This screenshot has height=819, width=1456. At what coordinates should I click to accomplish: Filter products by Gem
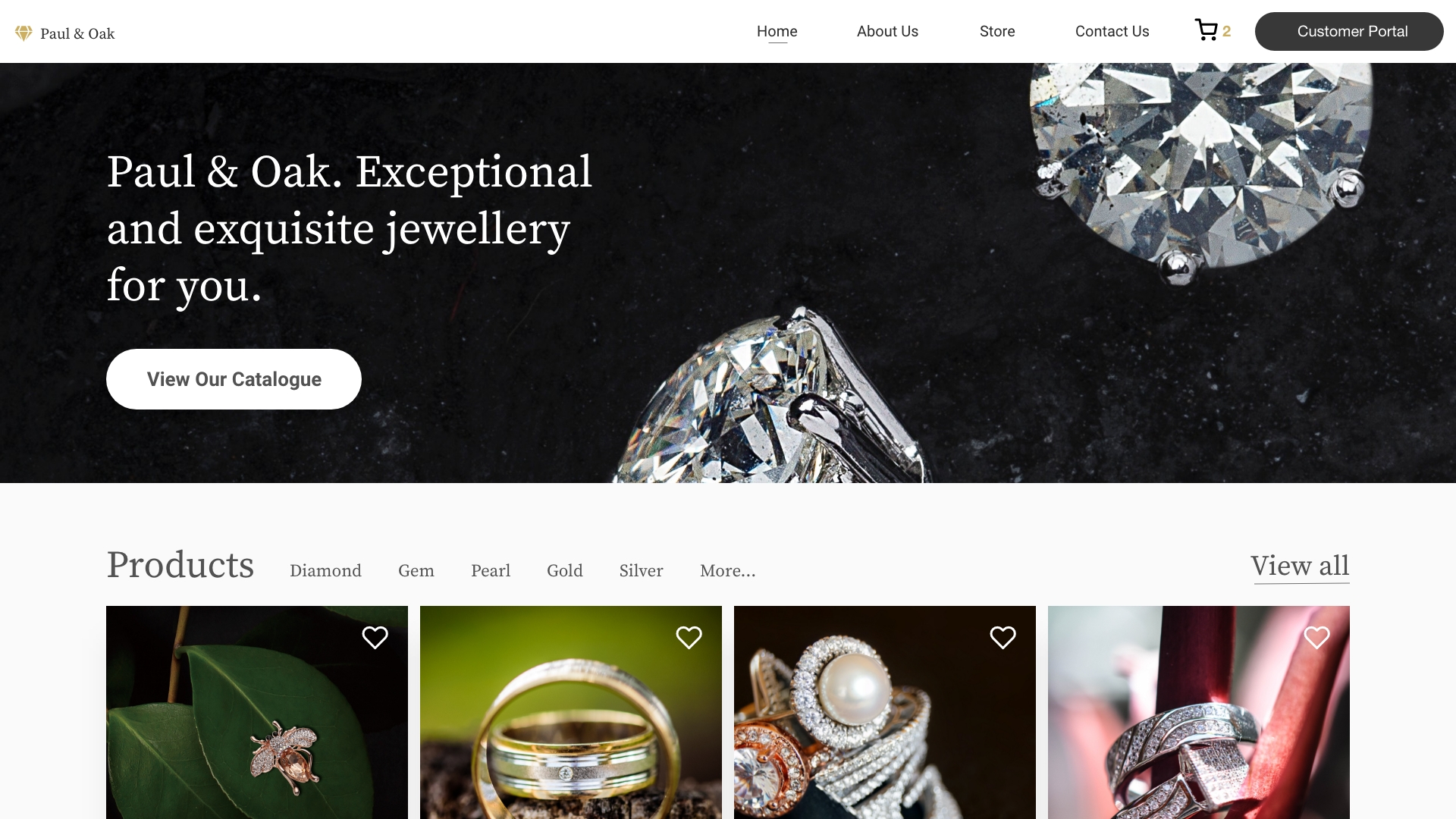(416, 570)
